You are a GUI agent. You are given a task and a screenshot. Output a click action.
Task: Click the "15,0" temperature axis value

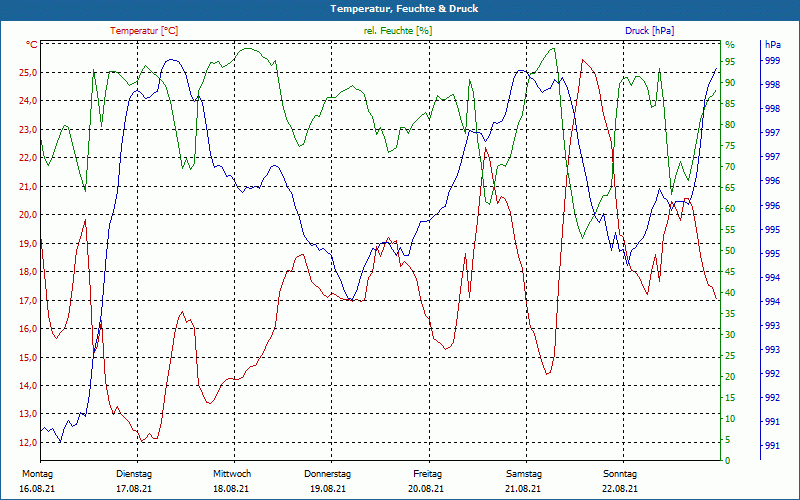click(x=28, y=357)
